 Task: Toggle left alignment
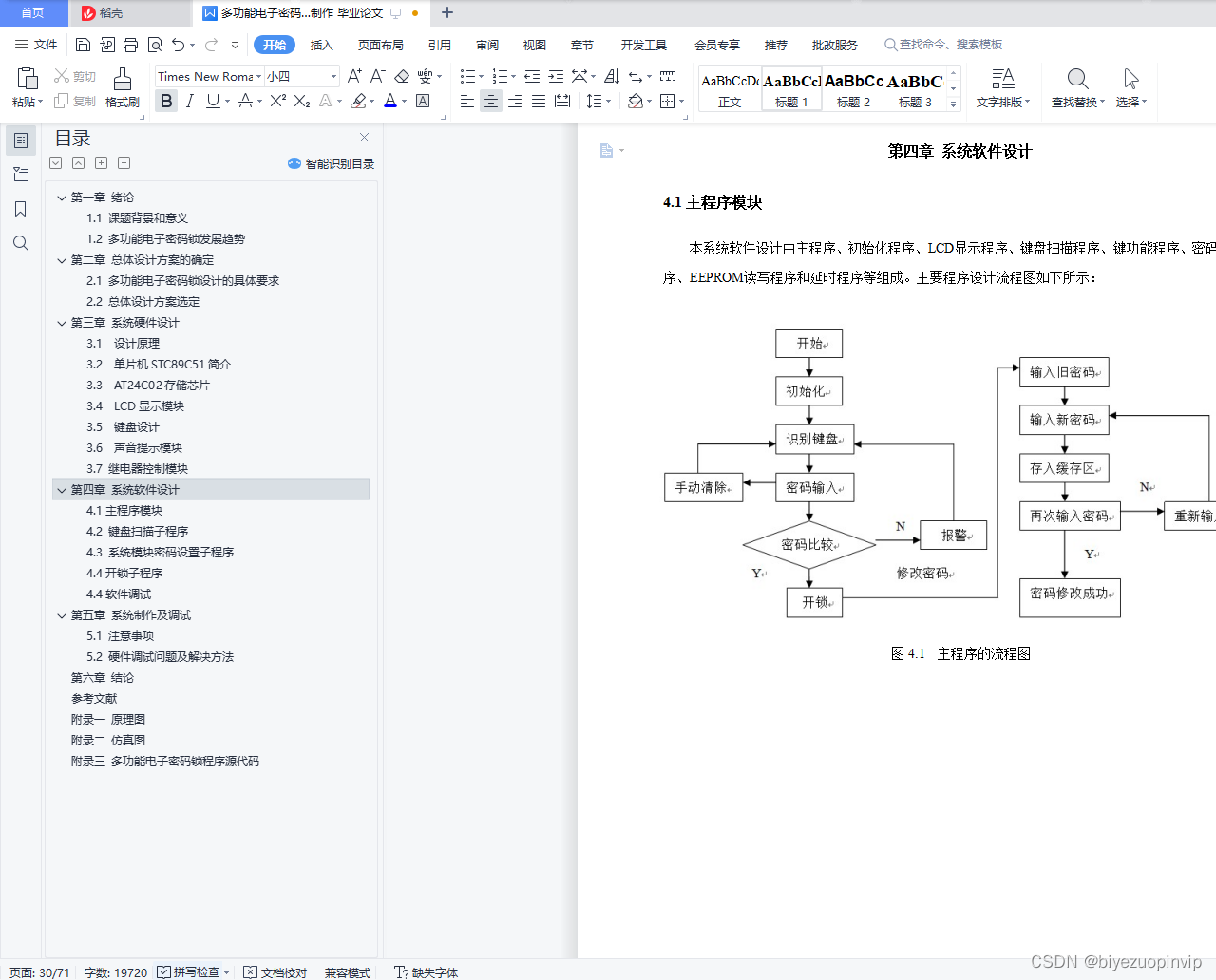(x=467, y=101)
